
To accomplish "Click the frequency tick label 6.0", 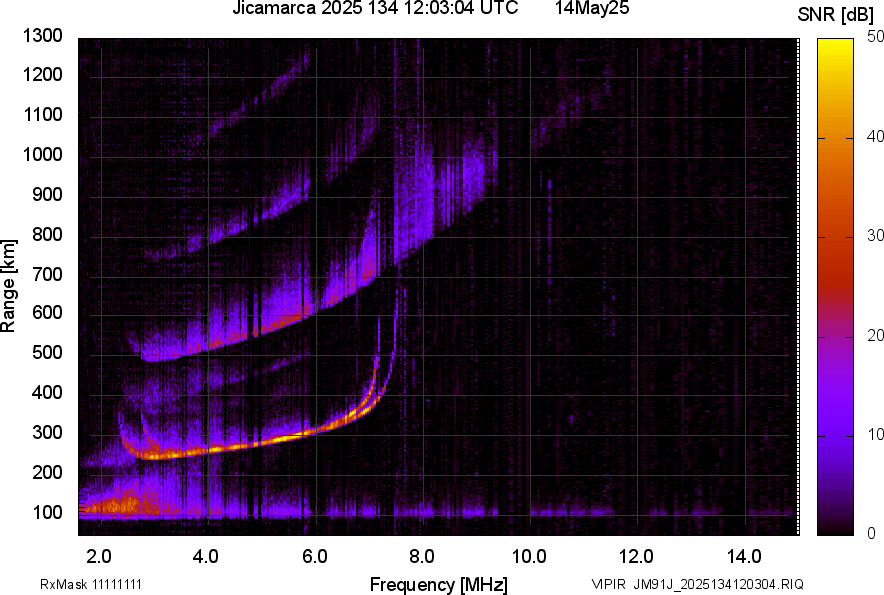I will pyautogui.click(x=315, y=557).
